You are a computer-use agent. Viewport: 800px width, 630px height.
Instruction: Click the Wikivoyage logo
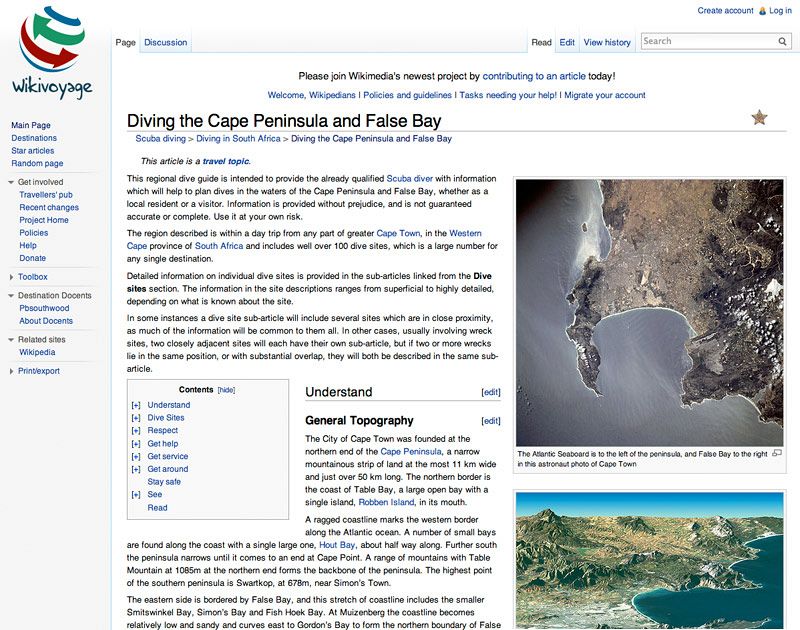pyautogui.click(x=52, y=53)
